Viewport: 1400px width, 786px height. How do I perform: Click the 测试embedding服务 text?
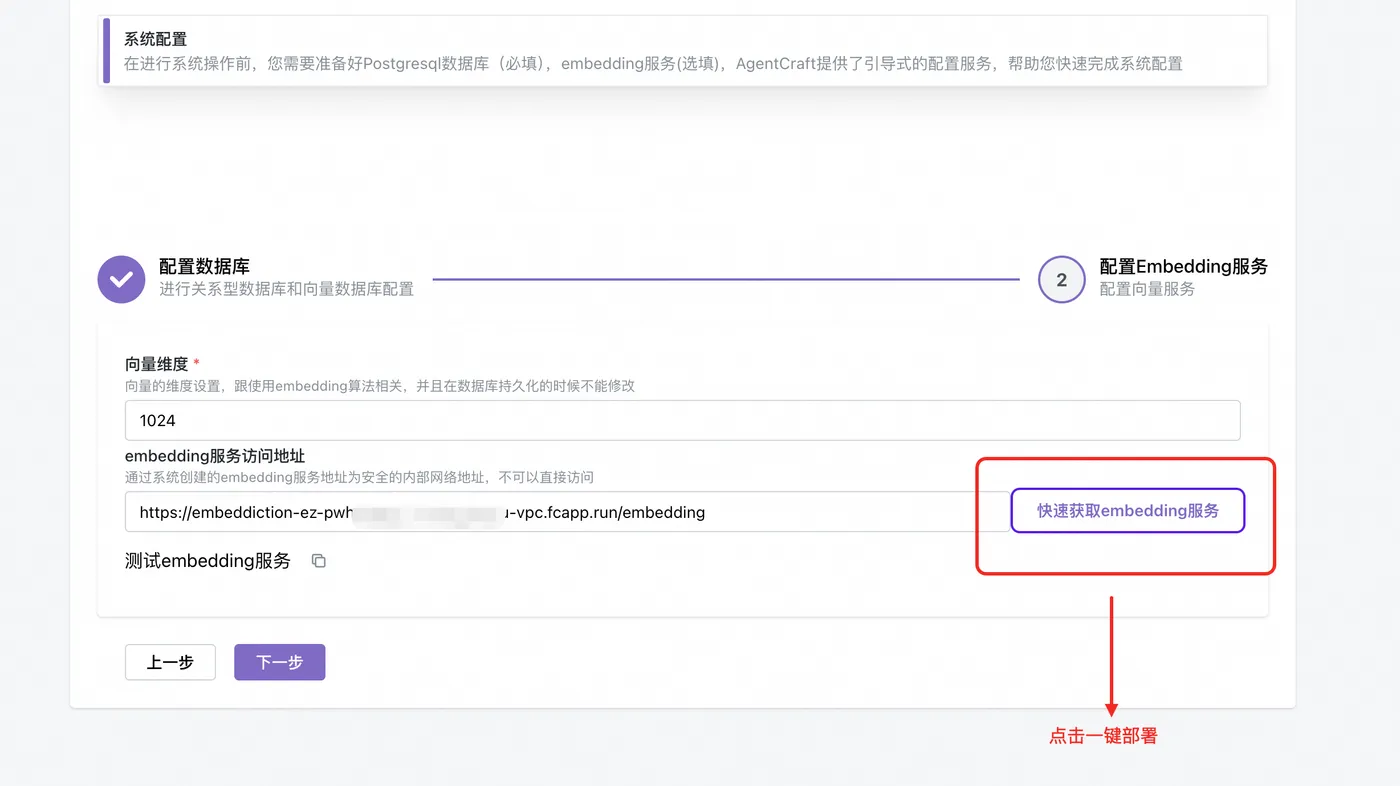pyautogui.click(x=208, y=561)
